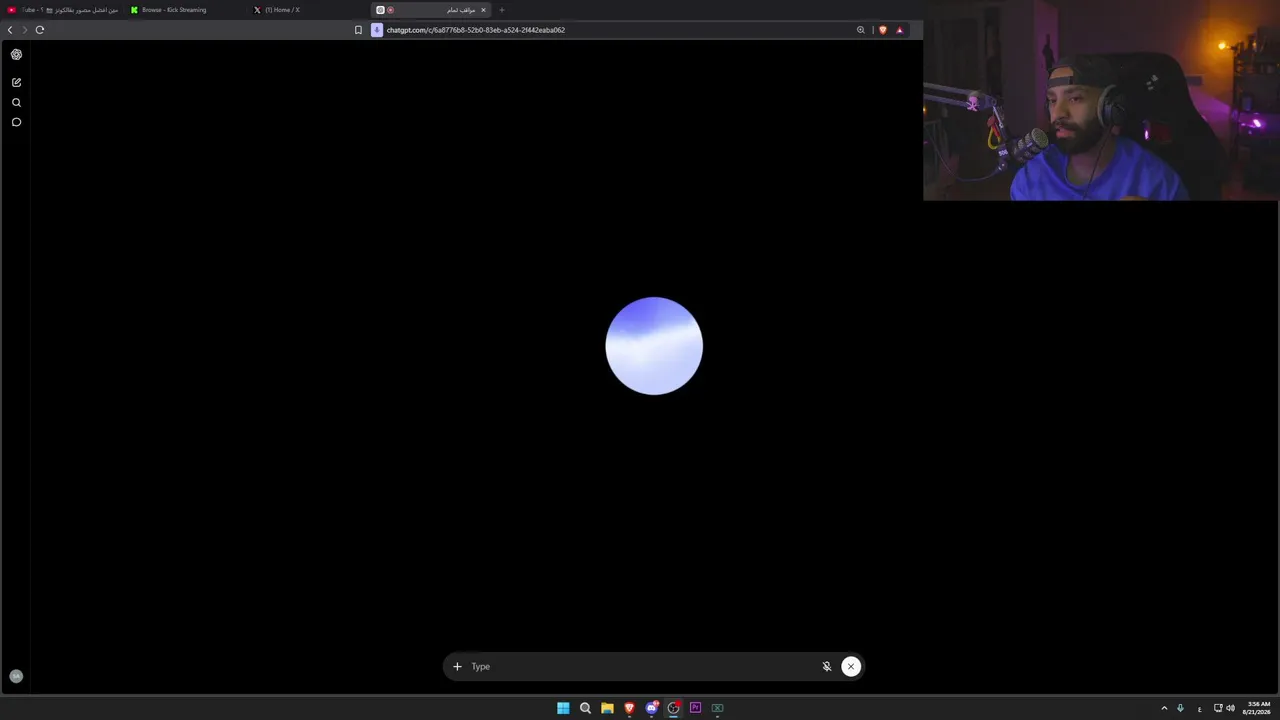Open network settings from the tray icon

click(1218, 708)
